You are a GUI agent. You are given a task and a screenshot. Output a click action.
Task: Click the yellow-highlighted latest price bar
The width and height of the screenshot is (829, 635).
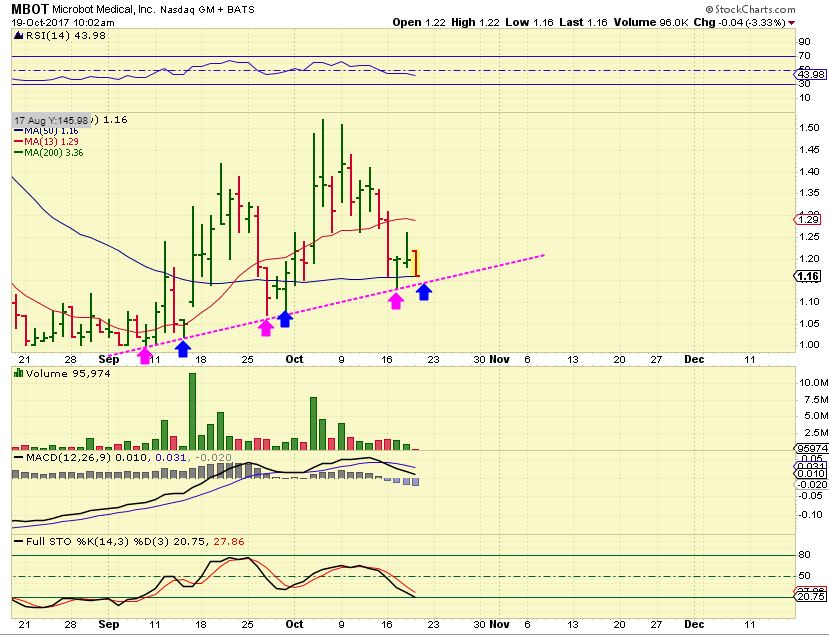coord(416,263)
